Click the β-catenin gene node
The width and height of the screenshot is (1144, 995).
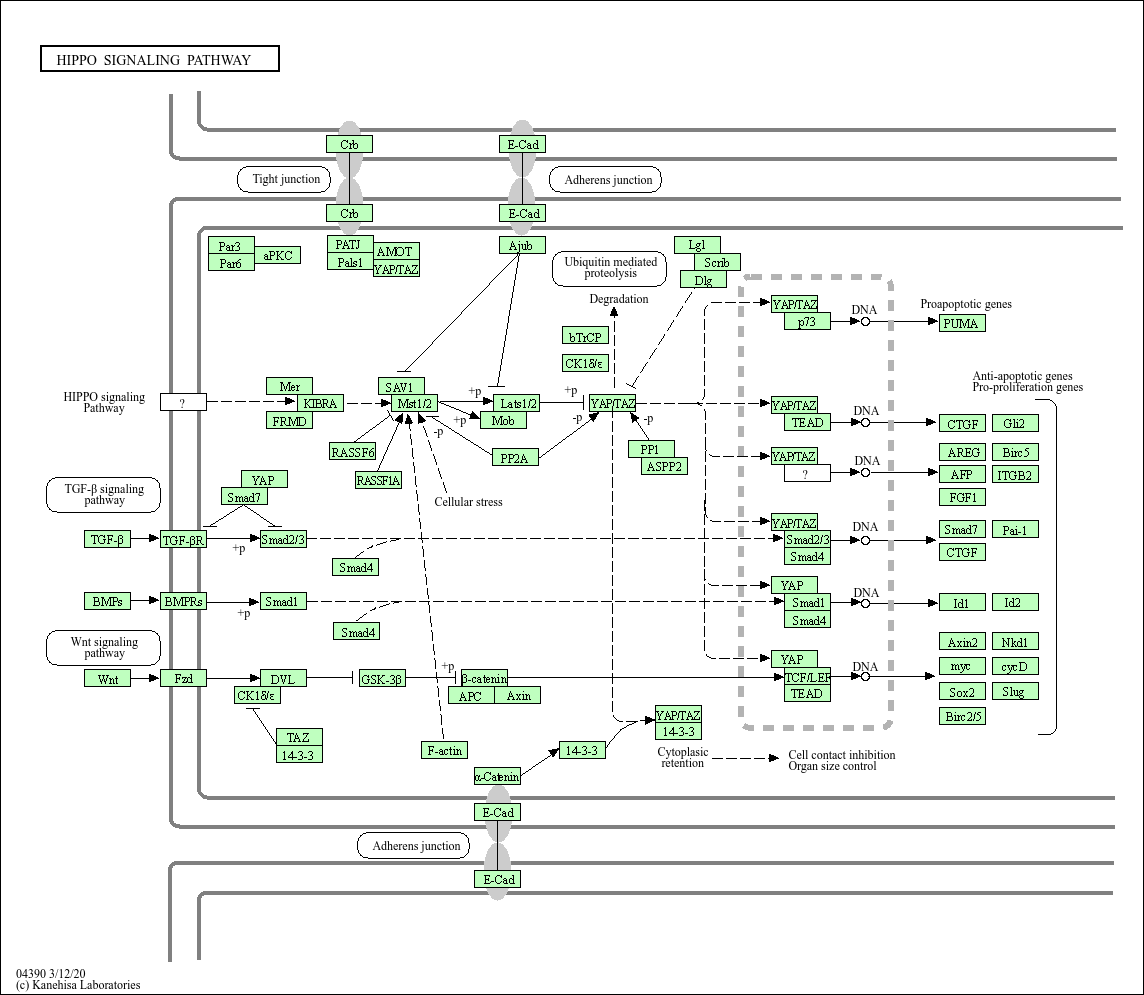(484, 679)
